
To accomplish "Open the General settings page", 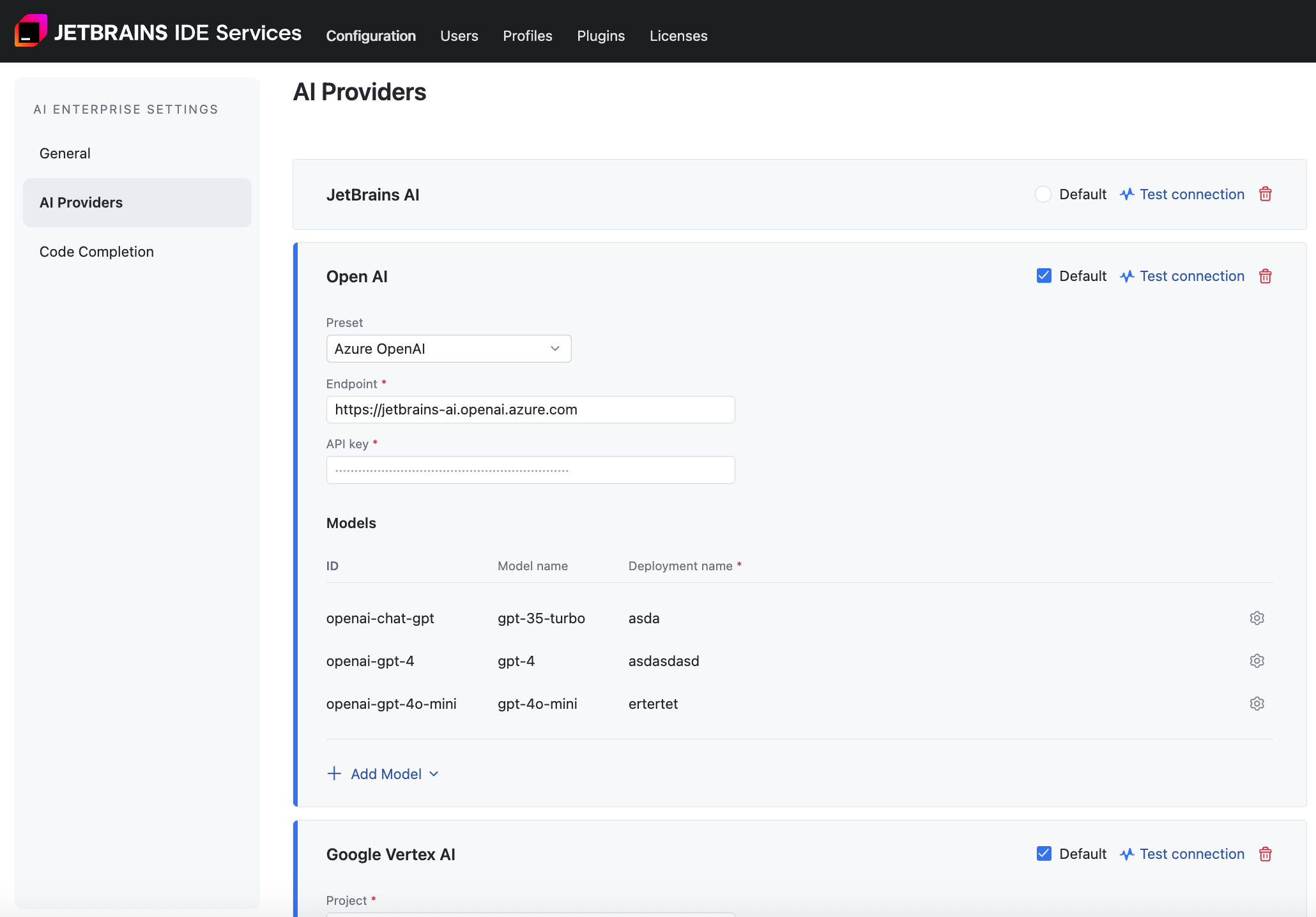I will pyautogui.click(x=65, y=153).
